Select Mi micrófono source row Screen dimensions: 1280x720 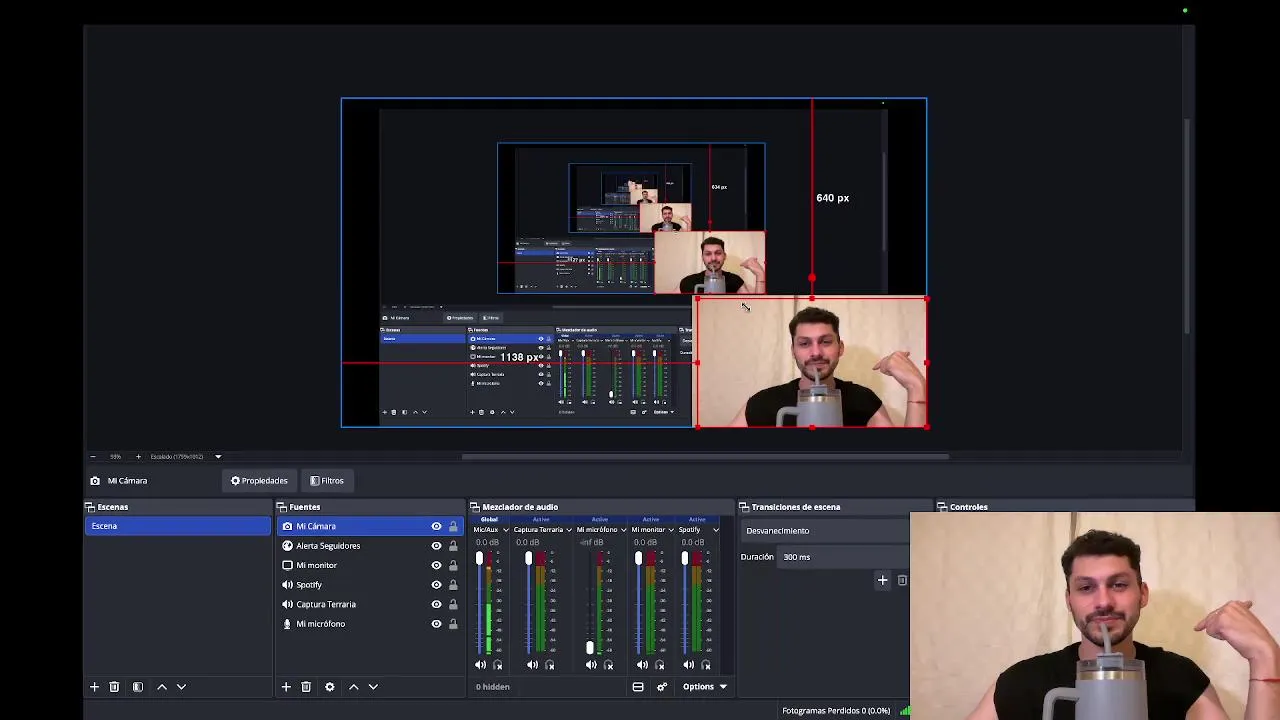(x=370, y=624)
